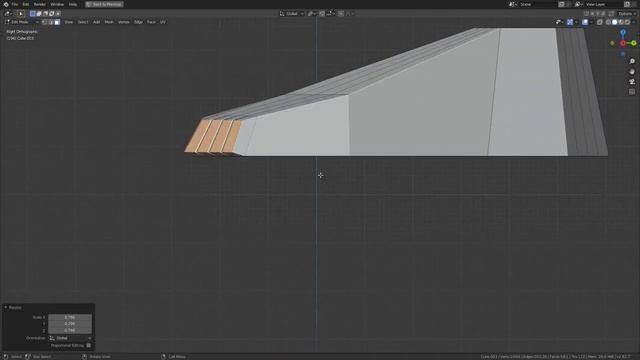Open the Edit menu in top bar
The width and height of the screenshot is (640, 360).
[x=26, y=4]
